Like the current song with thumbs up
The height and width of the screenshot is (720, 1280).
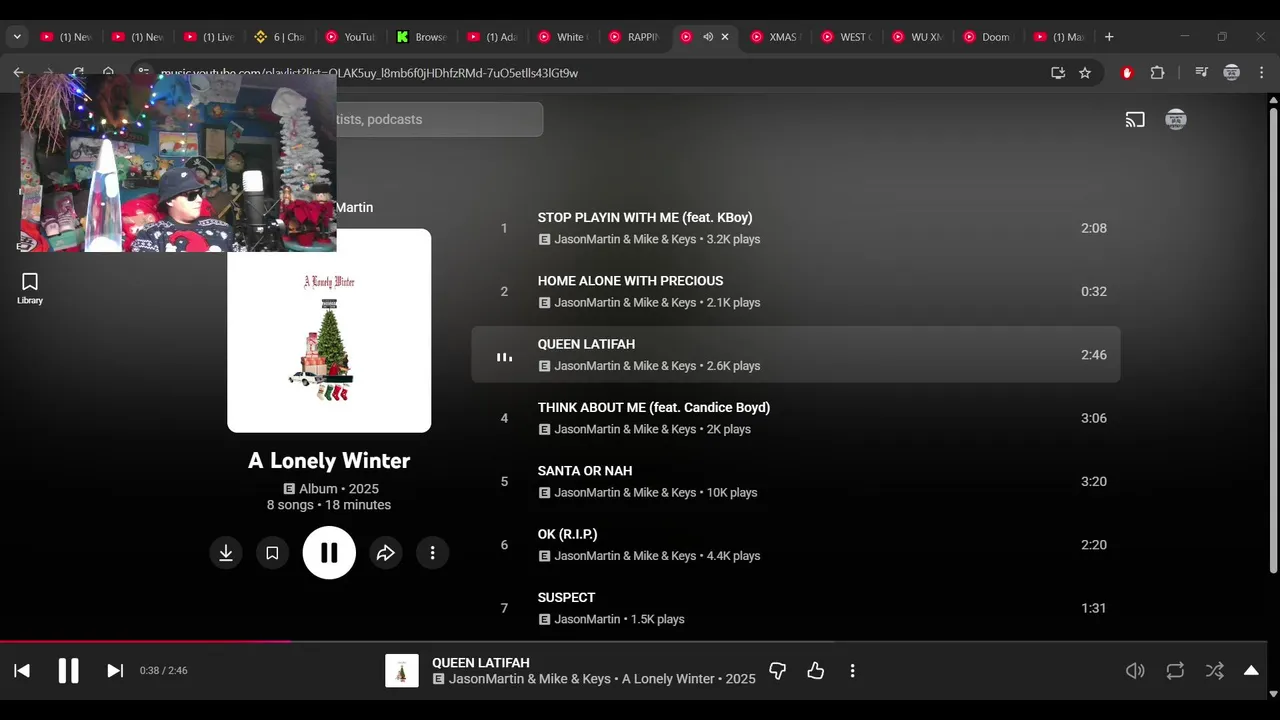pyautogui.click(x=816, y=671)
